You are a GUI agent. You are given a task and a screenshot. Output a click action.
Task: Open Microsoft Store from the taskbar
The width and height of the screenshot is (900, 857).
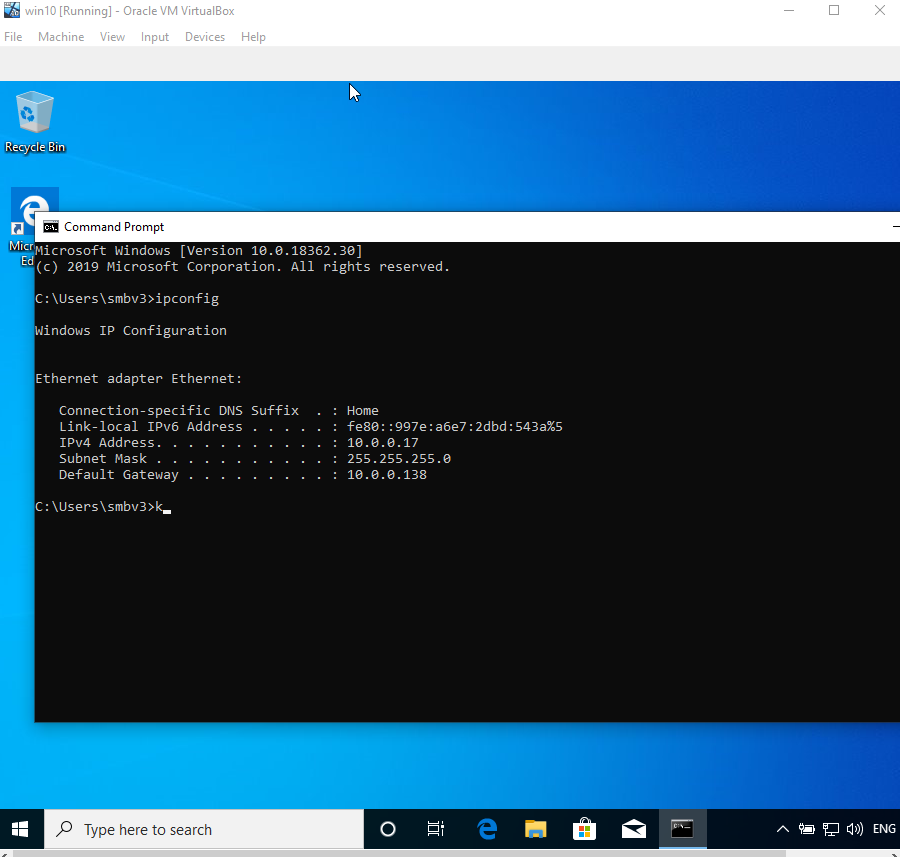tap(584, 829)
